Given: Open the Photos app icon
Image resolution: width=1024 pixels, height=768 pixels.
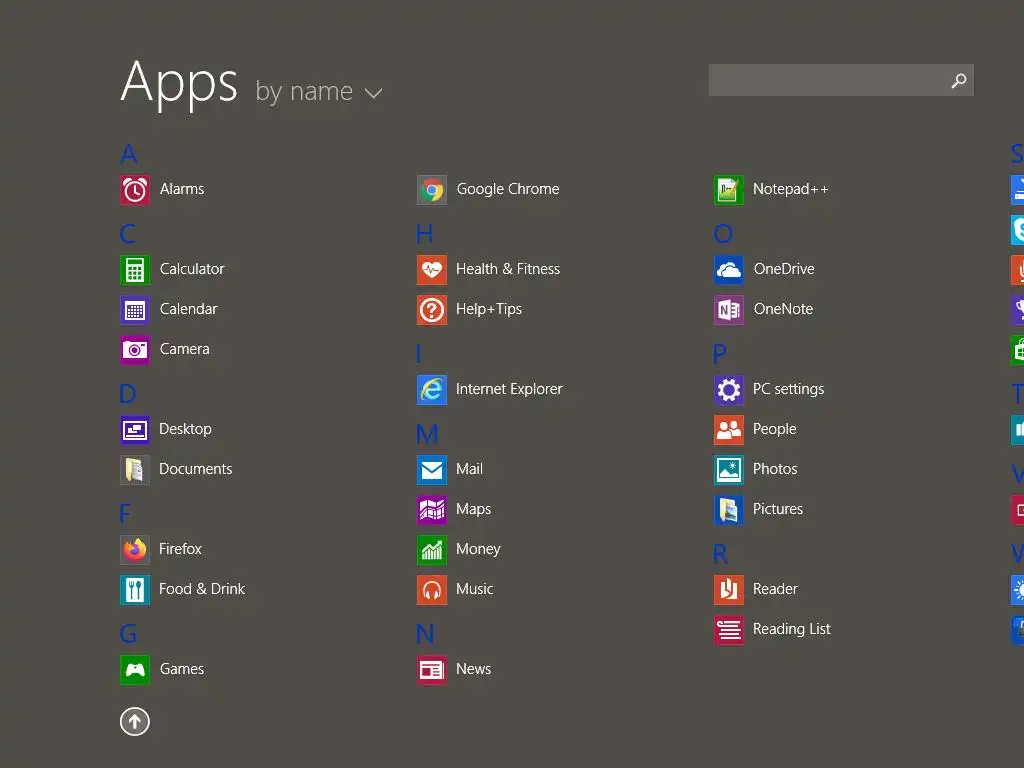Looking at the screenshot, I should [729, 470].
